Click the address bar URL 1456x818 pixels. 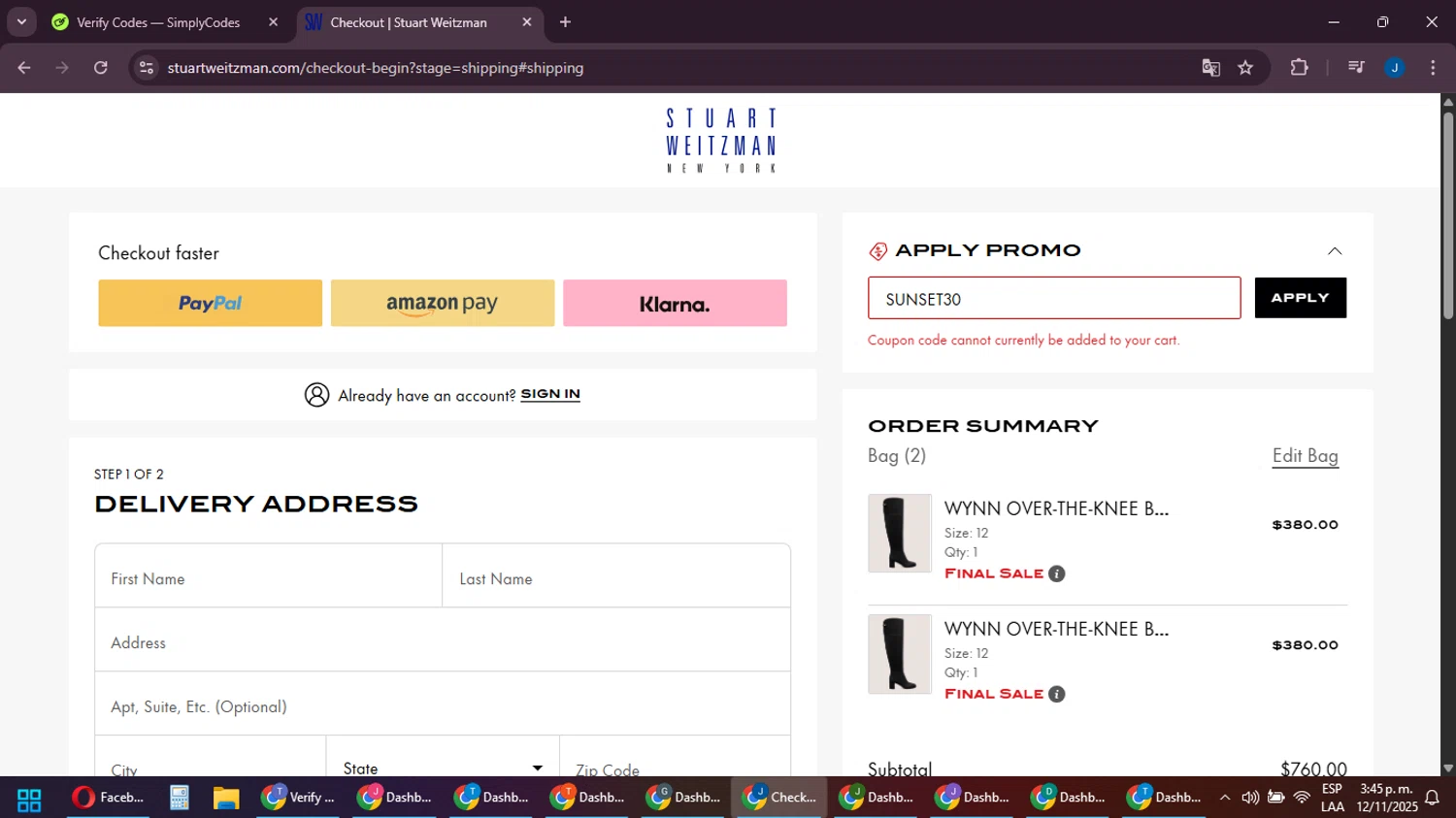pos(376,68)
